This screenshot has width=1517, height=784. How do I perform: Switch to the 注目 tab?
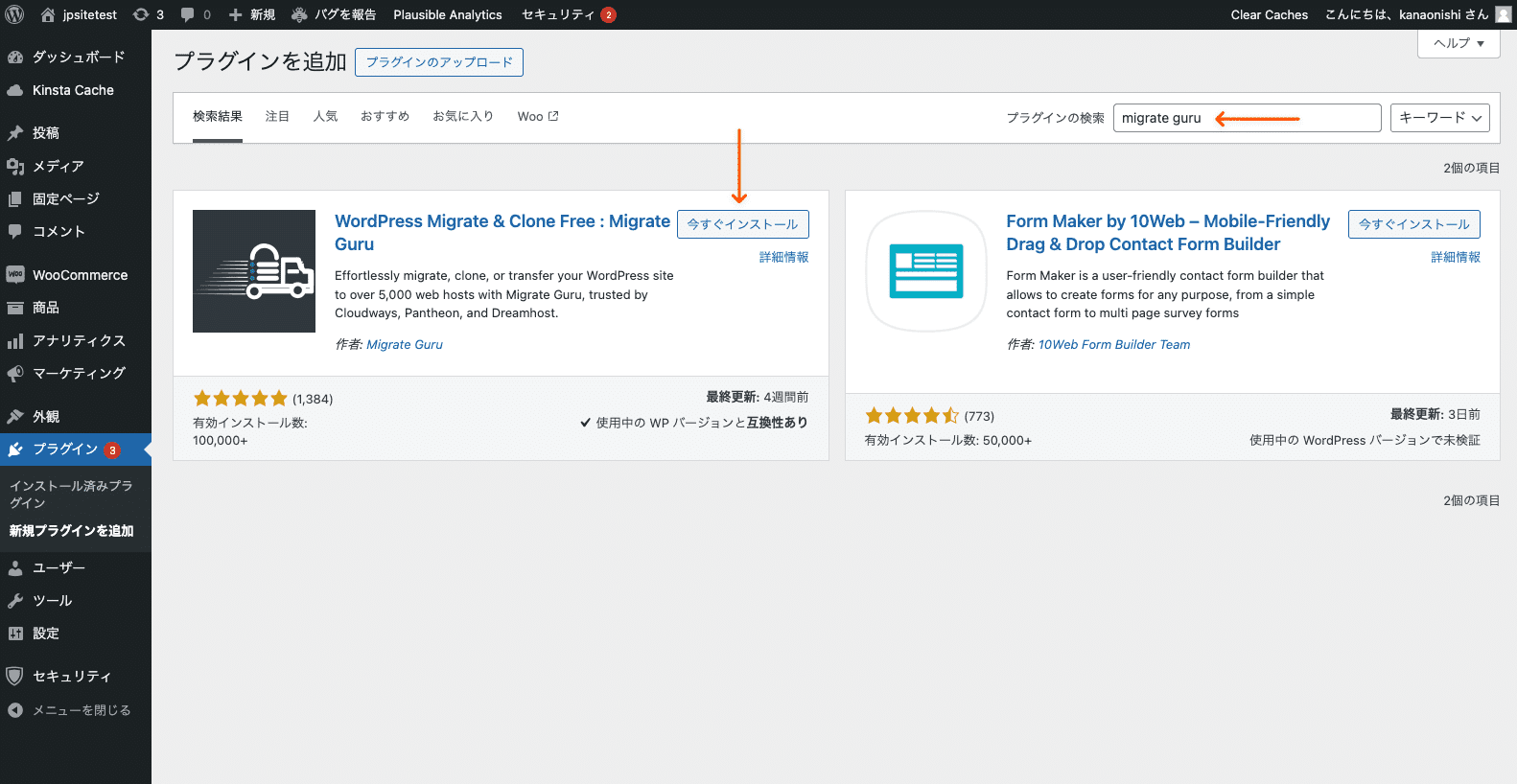[x=277, y=117]
